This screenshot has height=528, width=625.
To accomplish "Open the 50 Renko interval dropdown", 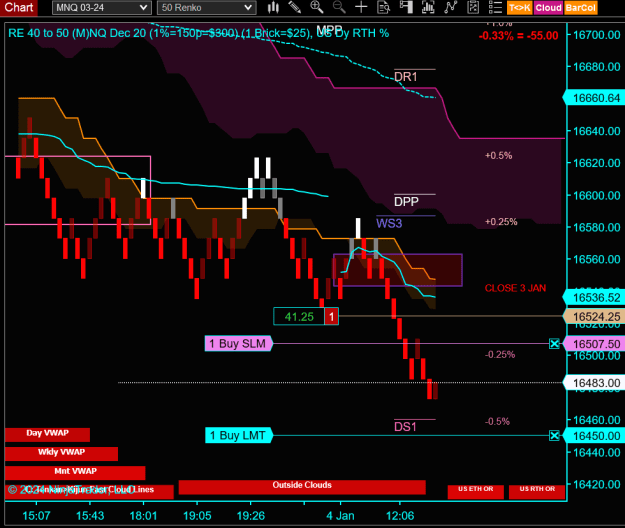I will [x=206, y=8].
